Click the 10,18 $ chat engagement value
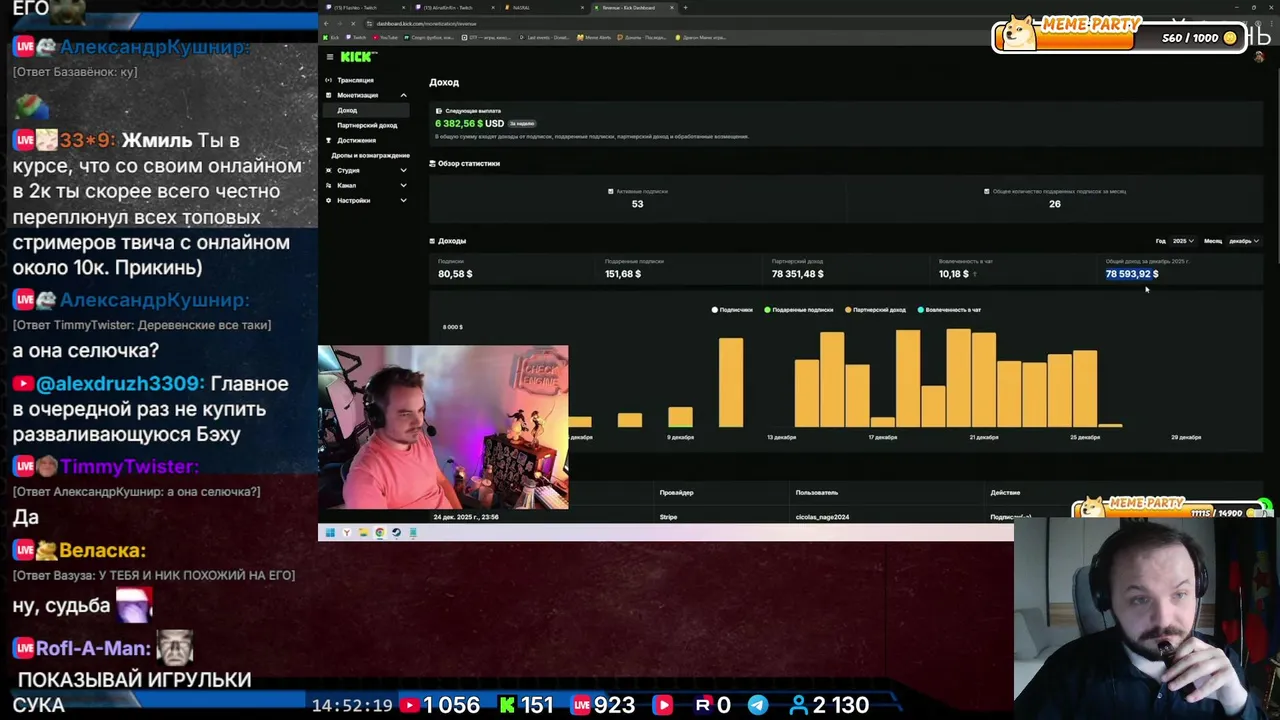 [x=954, y=274]
